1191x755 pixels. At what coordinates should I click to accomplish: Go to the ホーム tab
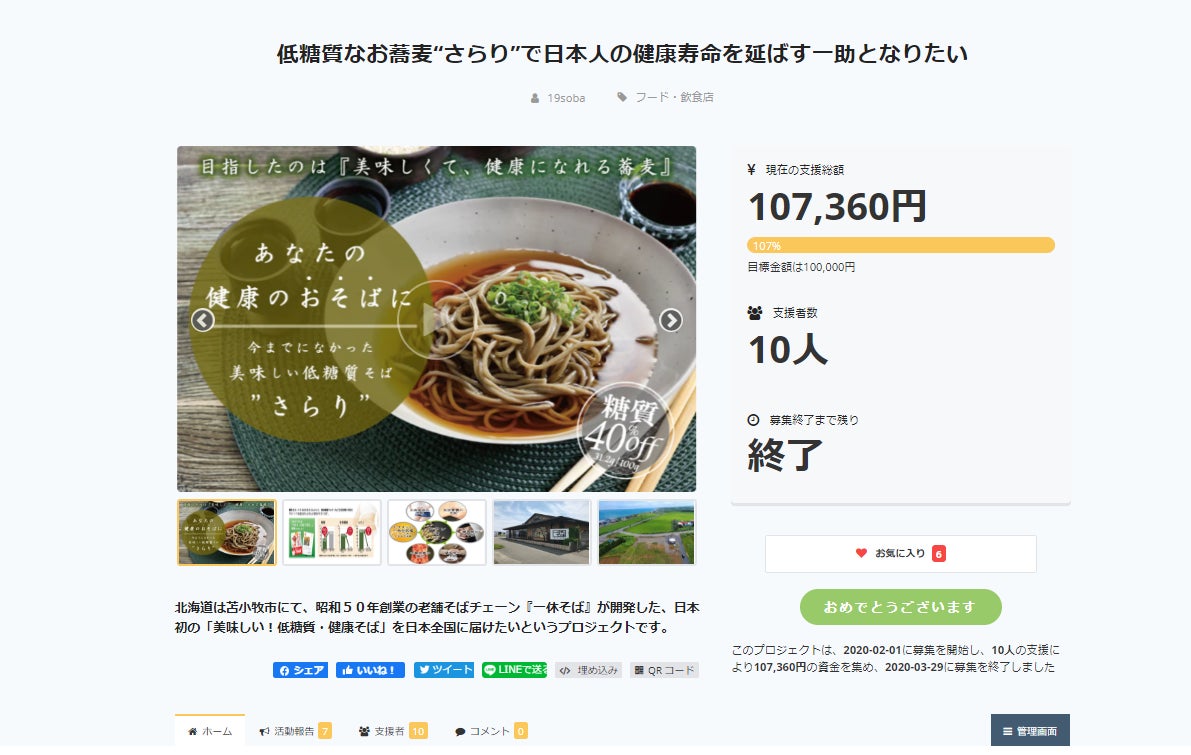pos(210,731)
